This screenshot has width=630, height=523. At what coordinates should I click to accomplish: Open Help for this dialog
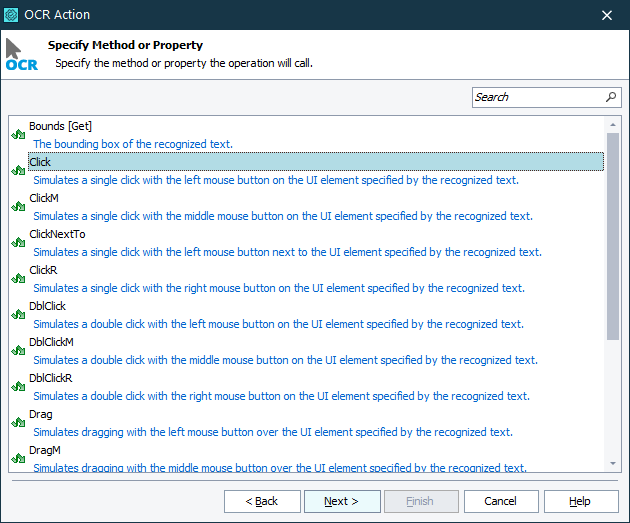point(580,501)
